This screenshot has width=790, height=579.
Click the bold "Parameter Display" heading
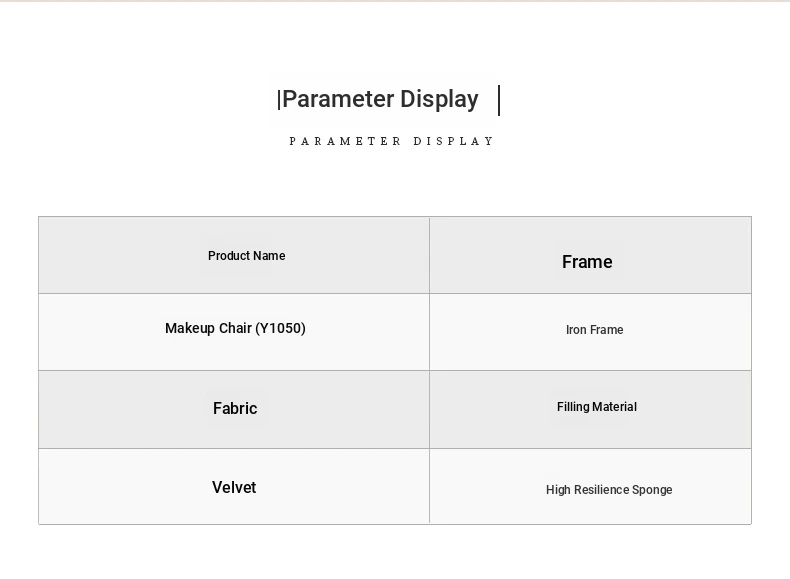pyautogui.click(x=380, y=99)
